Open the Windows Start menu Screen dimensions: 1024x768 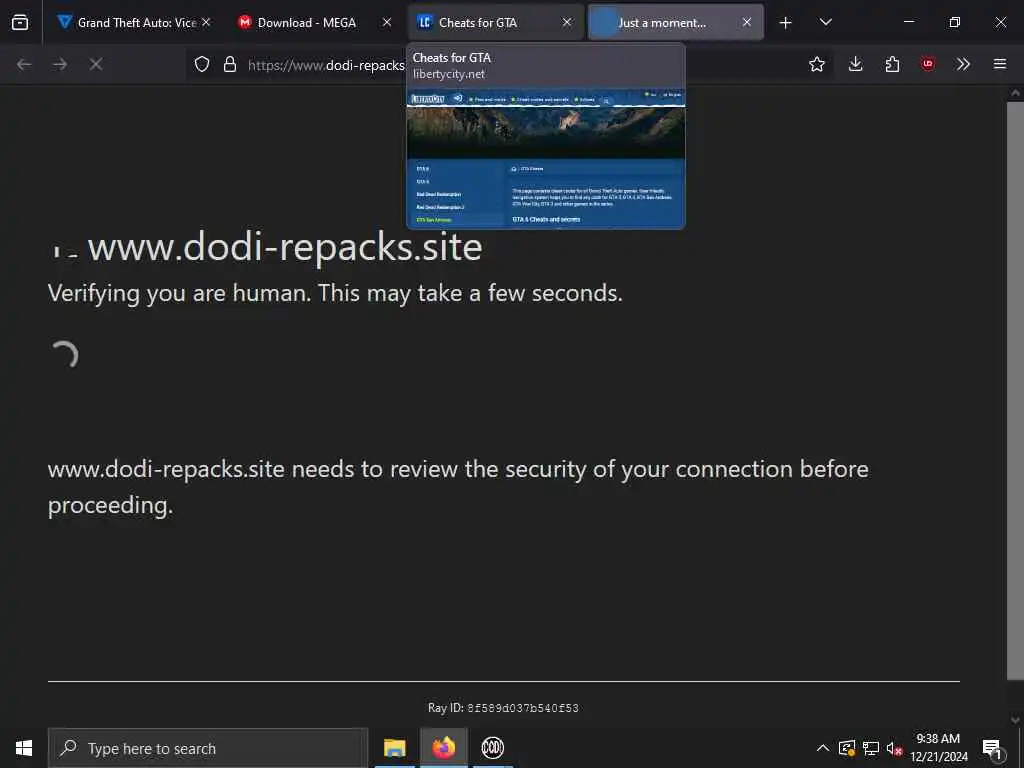[24, 748]
